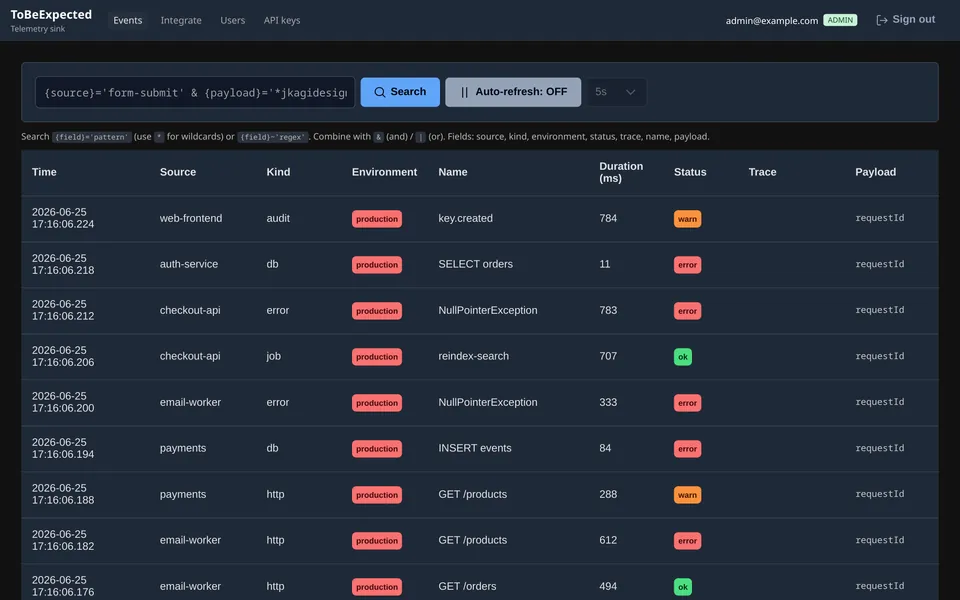Click the warn status badge for key.created
The height and width of the screenshot is (600, 960).
point(687,219)
